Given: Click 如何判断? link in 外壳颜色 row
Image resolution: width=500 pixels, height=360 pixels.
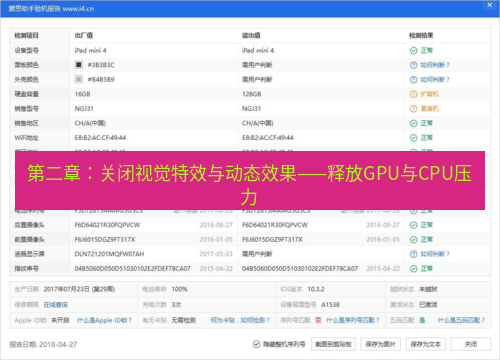Looking at the screenshot, I should click(x=435, y=79).
